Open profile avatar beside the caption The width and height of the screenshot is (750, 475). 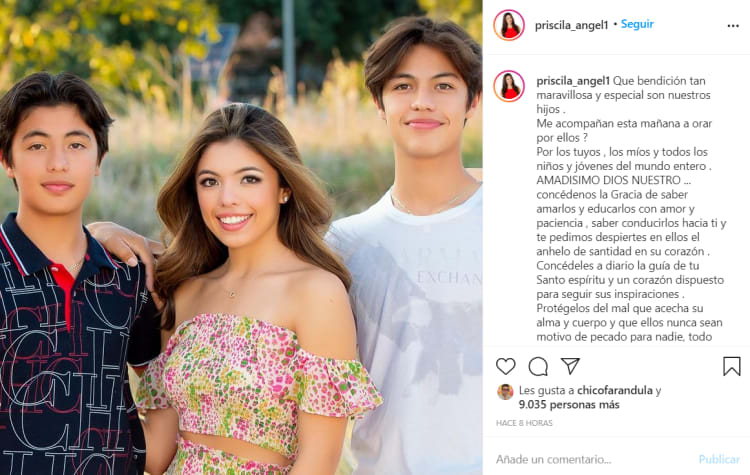(509, 87)
